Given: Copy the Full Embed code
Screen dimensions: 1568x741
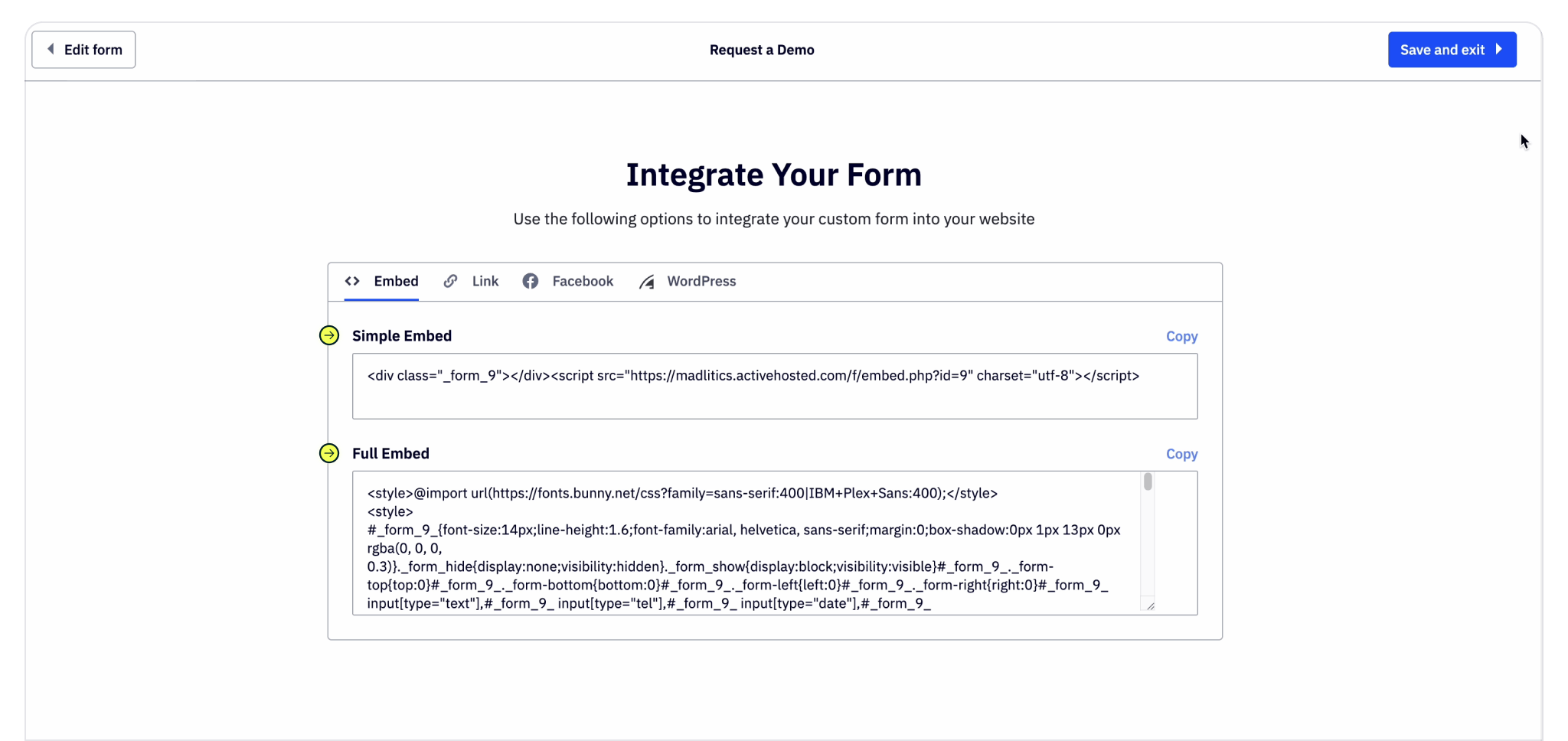Looking at the screenshot, I should (1181, 454).
